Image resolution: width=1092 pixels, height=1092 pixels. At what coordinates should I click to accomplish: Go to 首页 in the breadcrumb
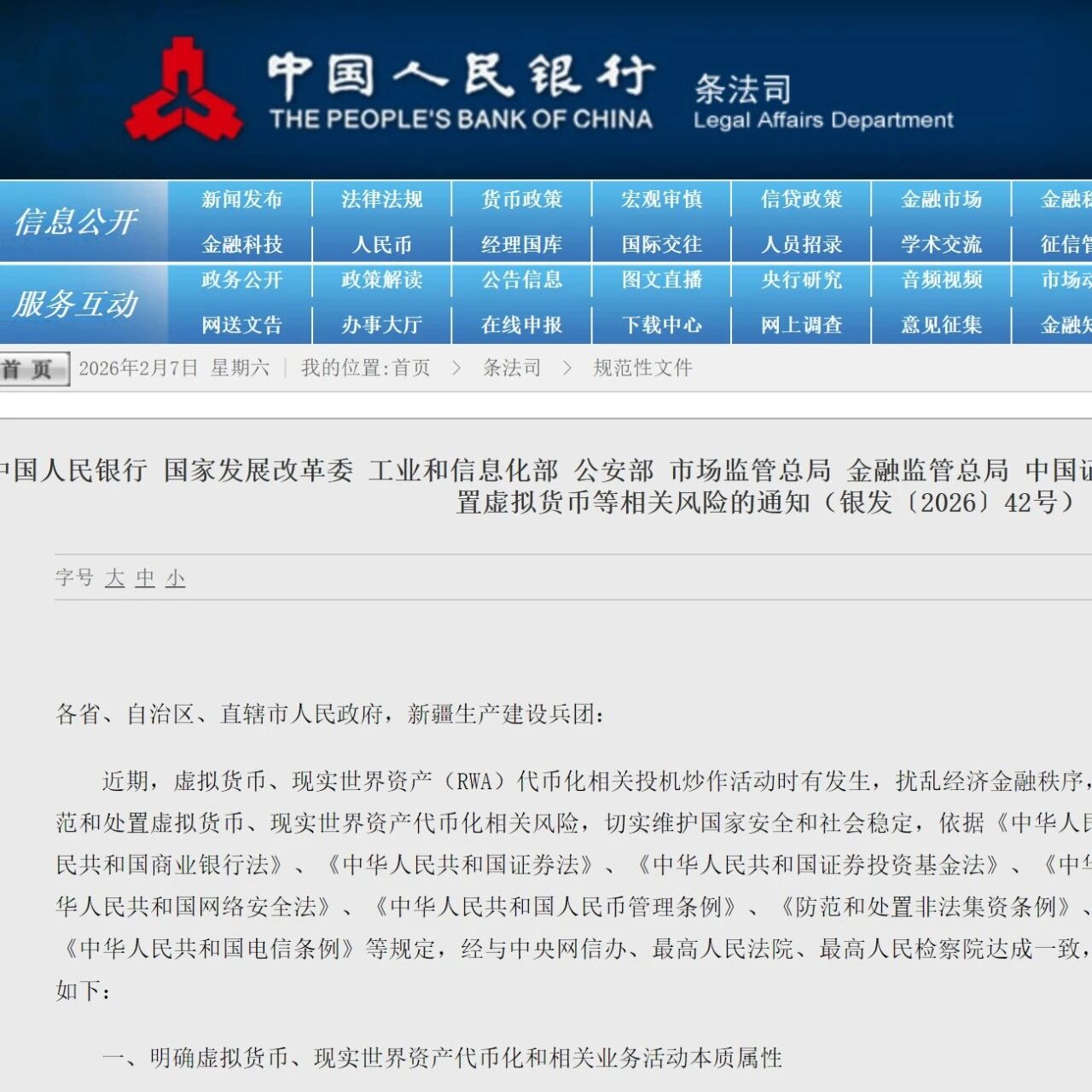[x=411, y=369]
